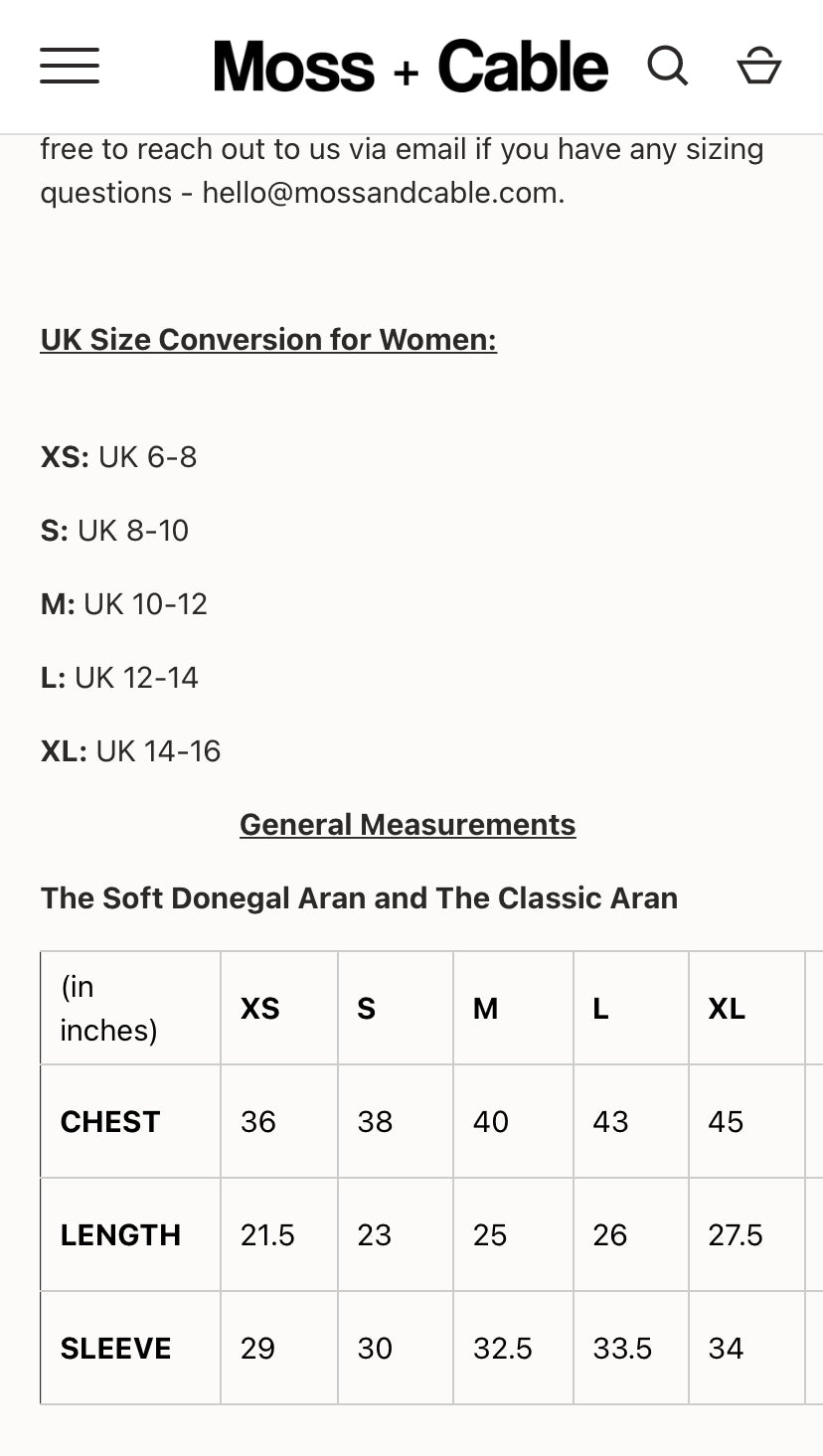Open the hamburger navigation menu

pyautogui.click(x=70, y=66)
